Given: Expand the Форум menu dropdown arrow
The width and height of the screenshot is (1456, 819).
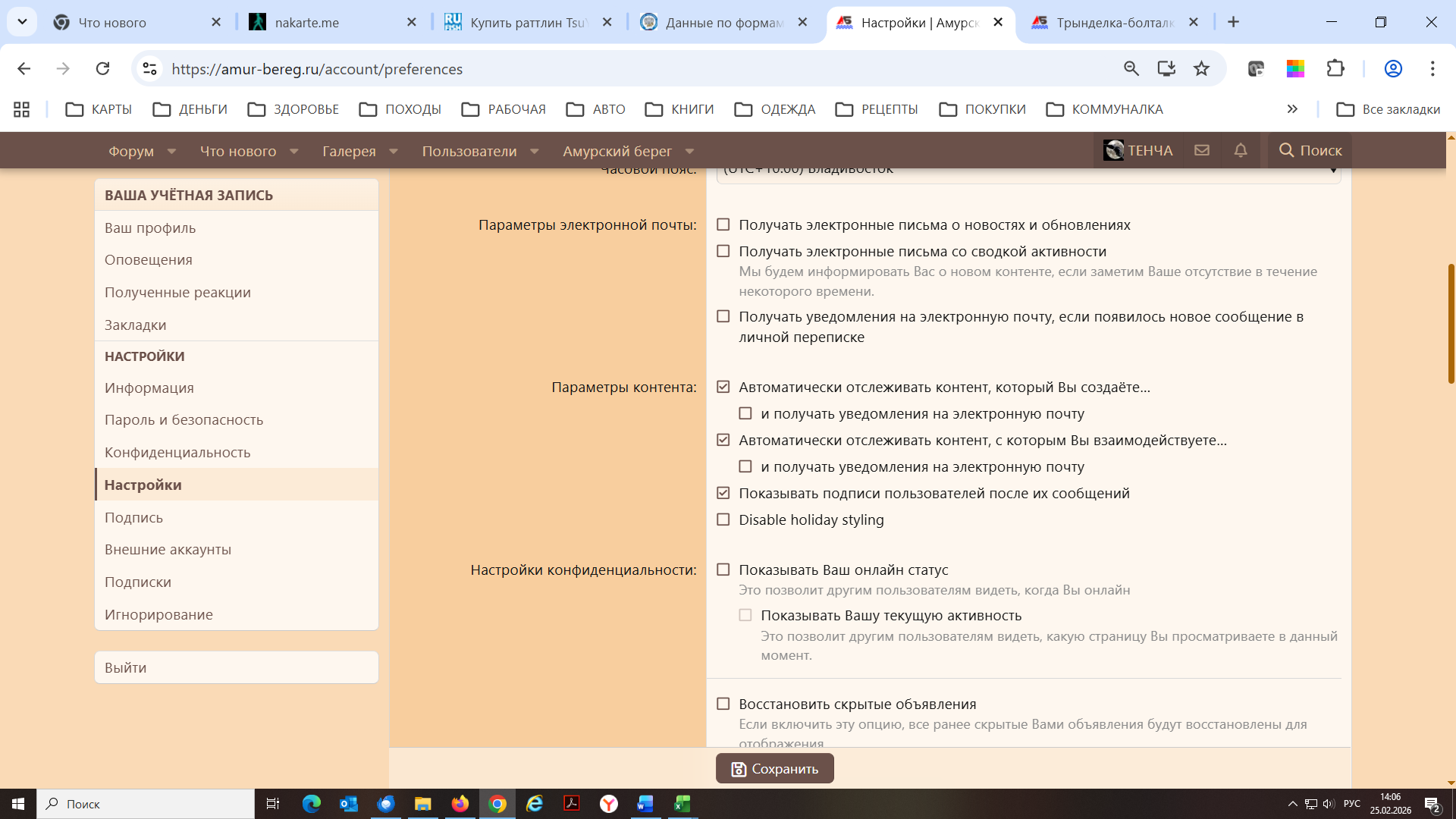Looking at the screenshot, I should point(171,151).
